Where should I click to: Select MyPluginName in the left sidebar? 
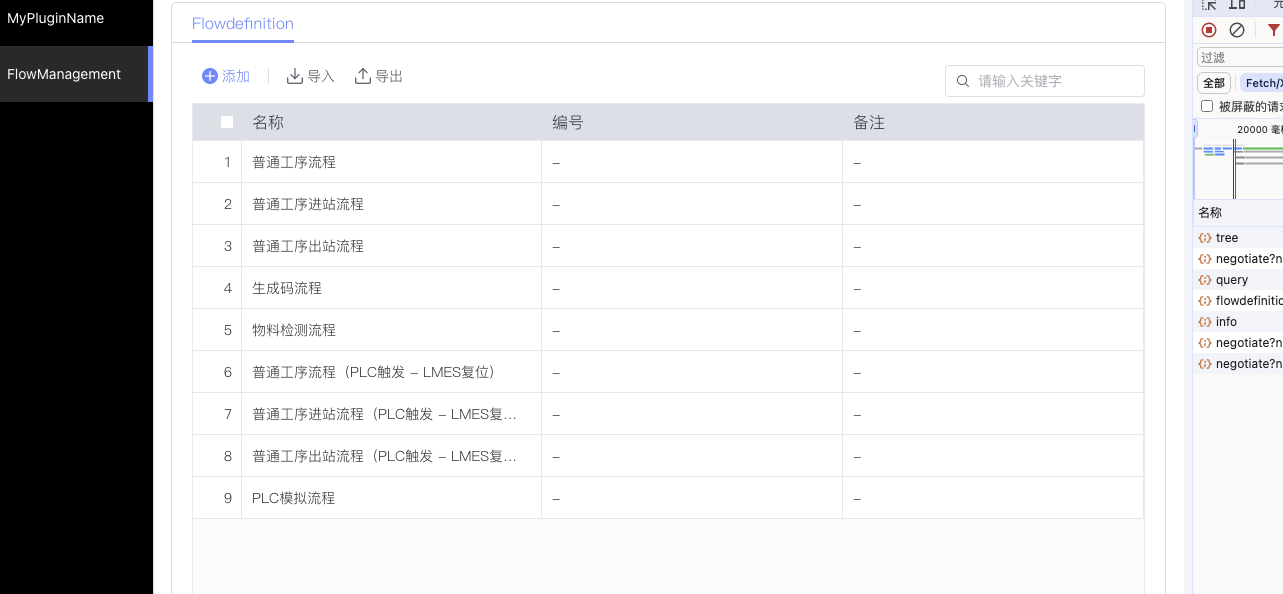click(x=56, y=18)
